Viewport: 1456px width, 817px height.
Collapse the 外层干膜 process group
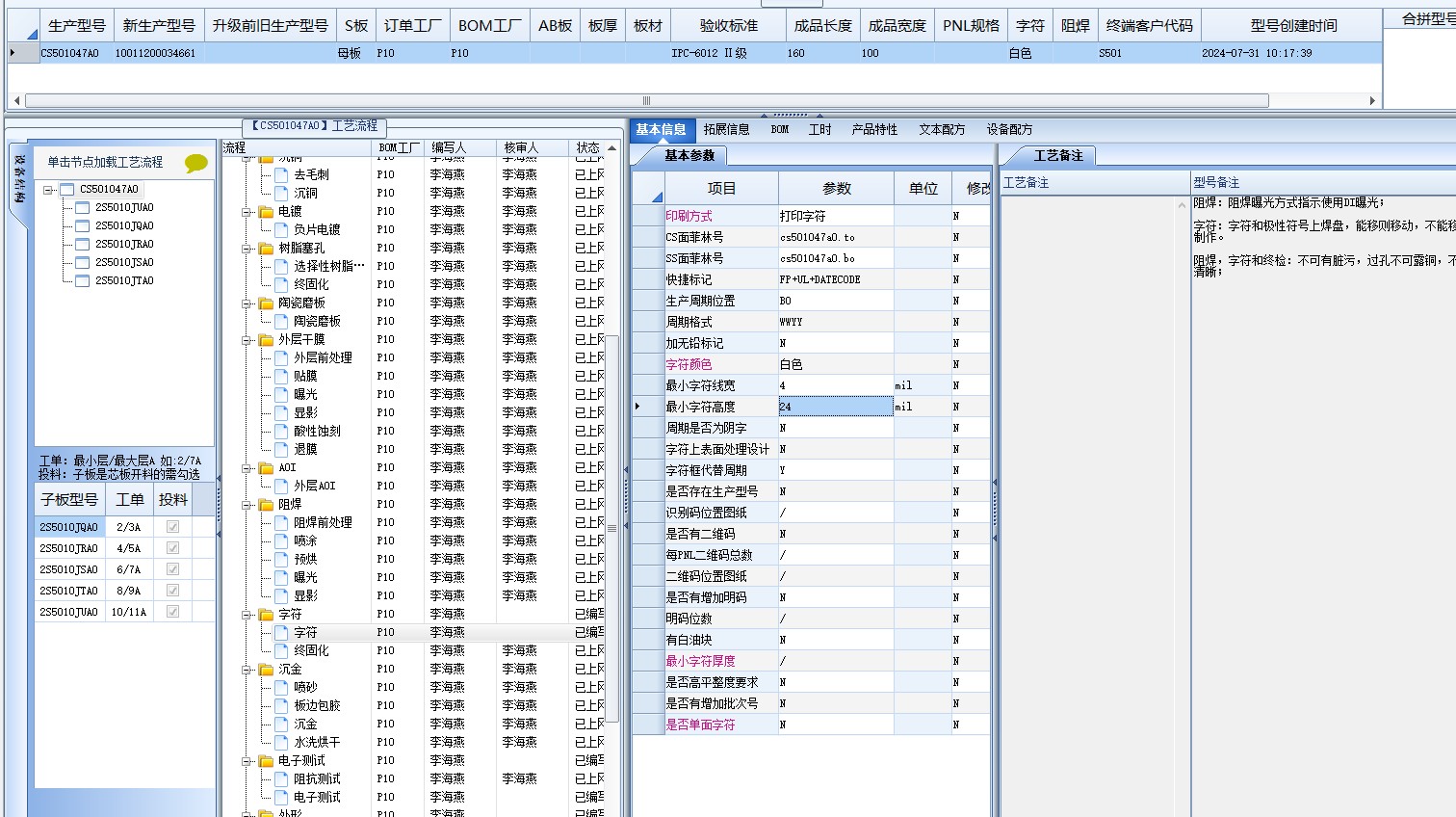point(248,340)
